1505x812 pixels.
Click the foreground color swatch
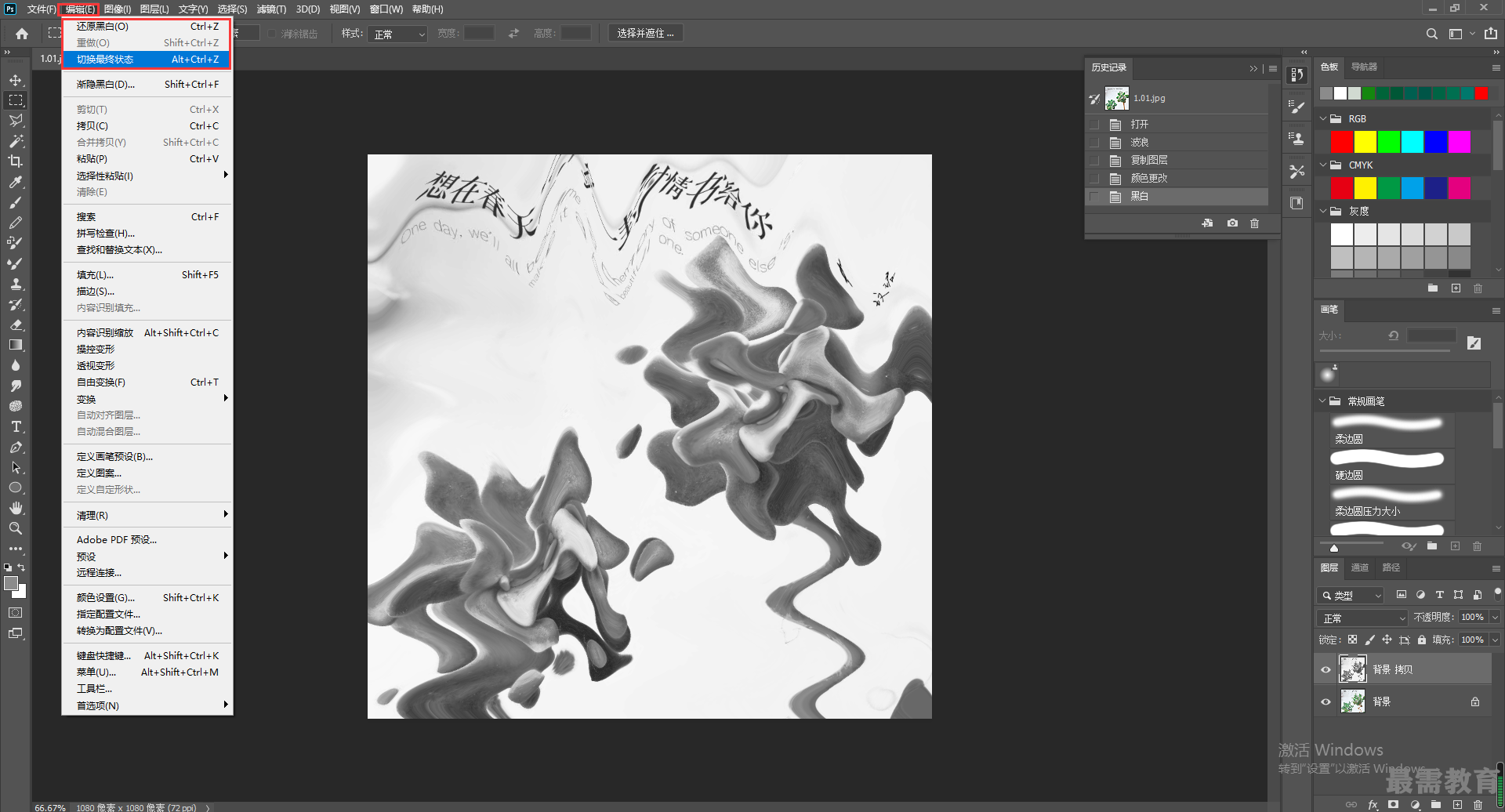[11, 583]
